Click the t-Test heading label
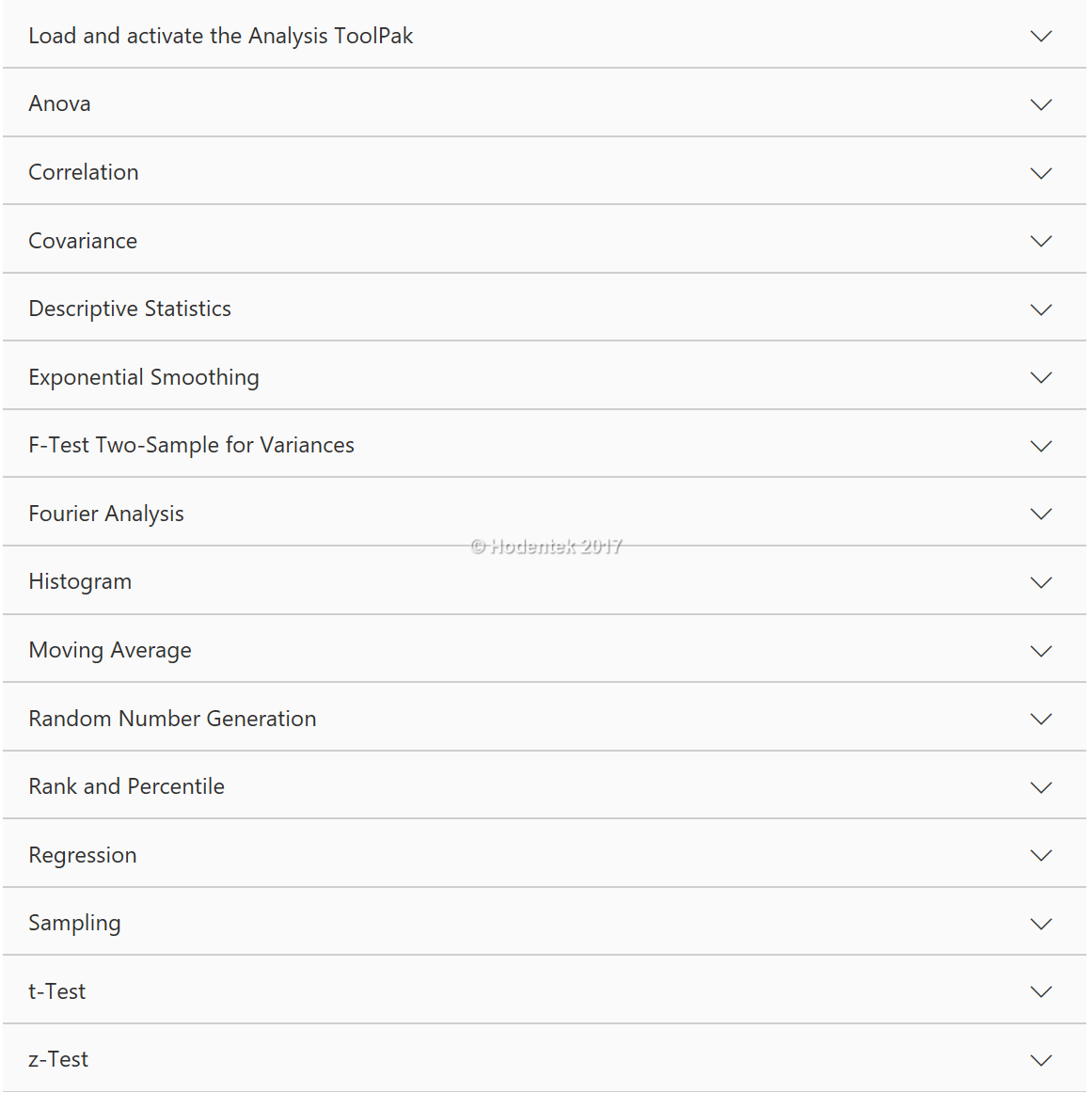1092x1093 pixels. coord(57,991)
